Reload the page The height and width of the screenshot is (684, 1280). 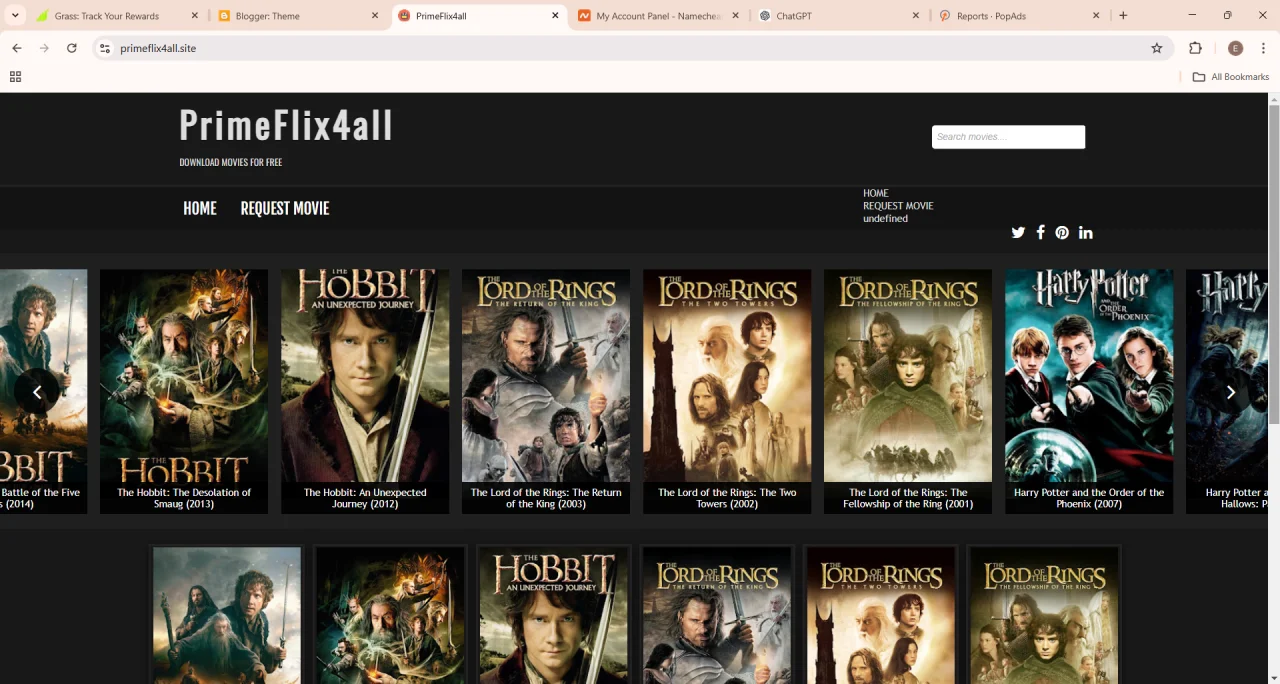click(72, 48)
